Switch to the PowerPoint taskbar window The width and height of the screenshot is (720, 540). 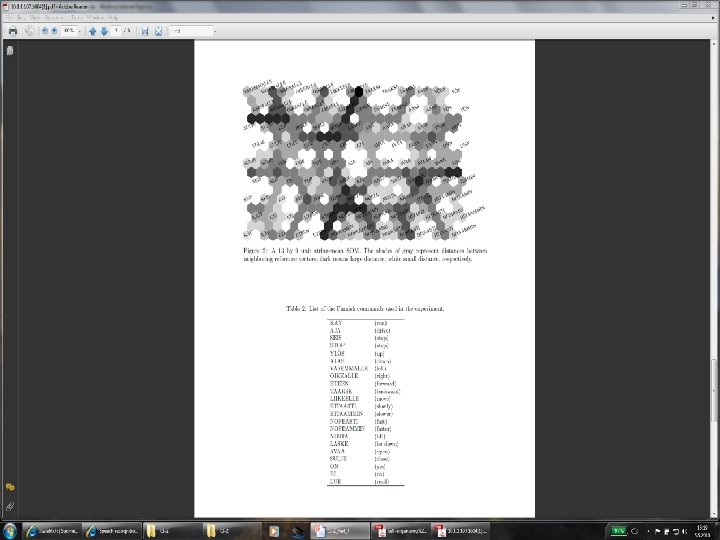[340, 531]
